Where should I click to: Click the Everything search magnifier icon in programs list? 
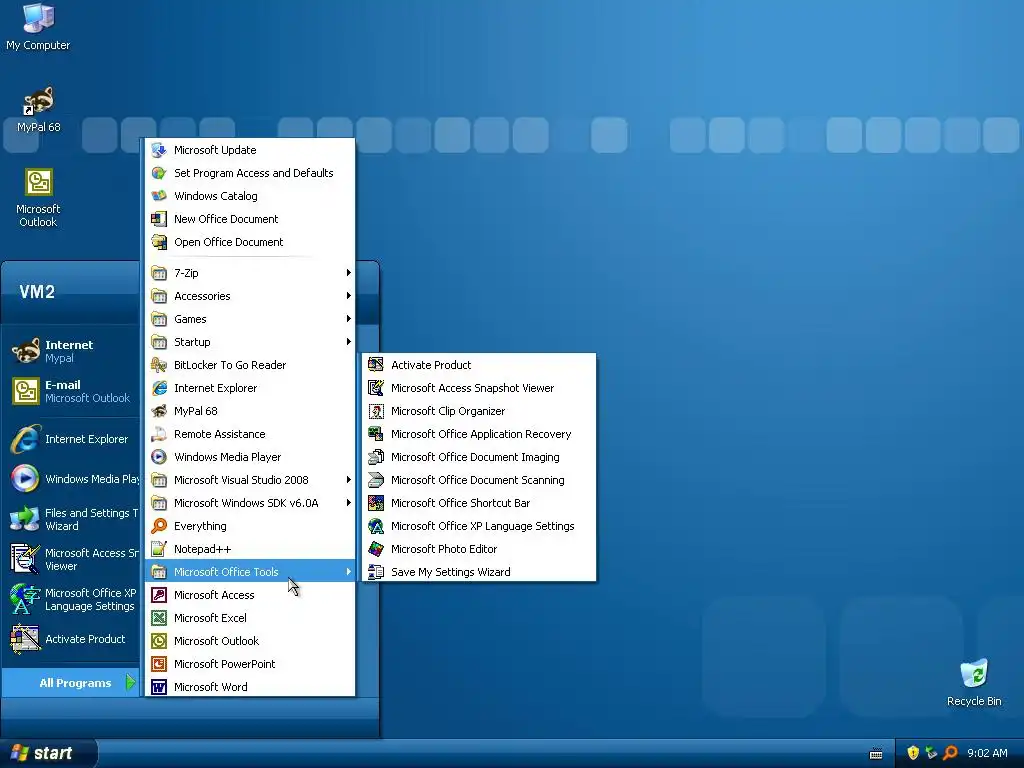[x=159, y=526]
